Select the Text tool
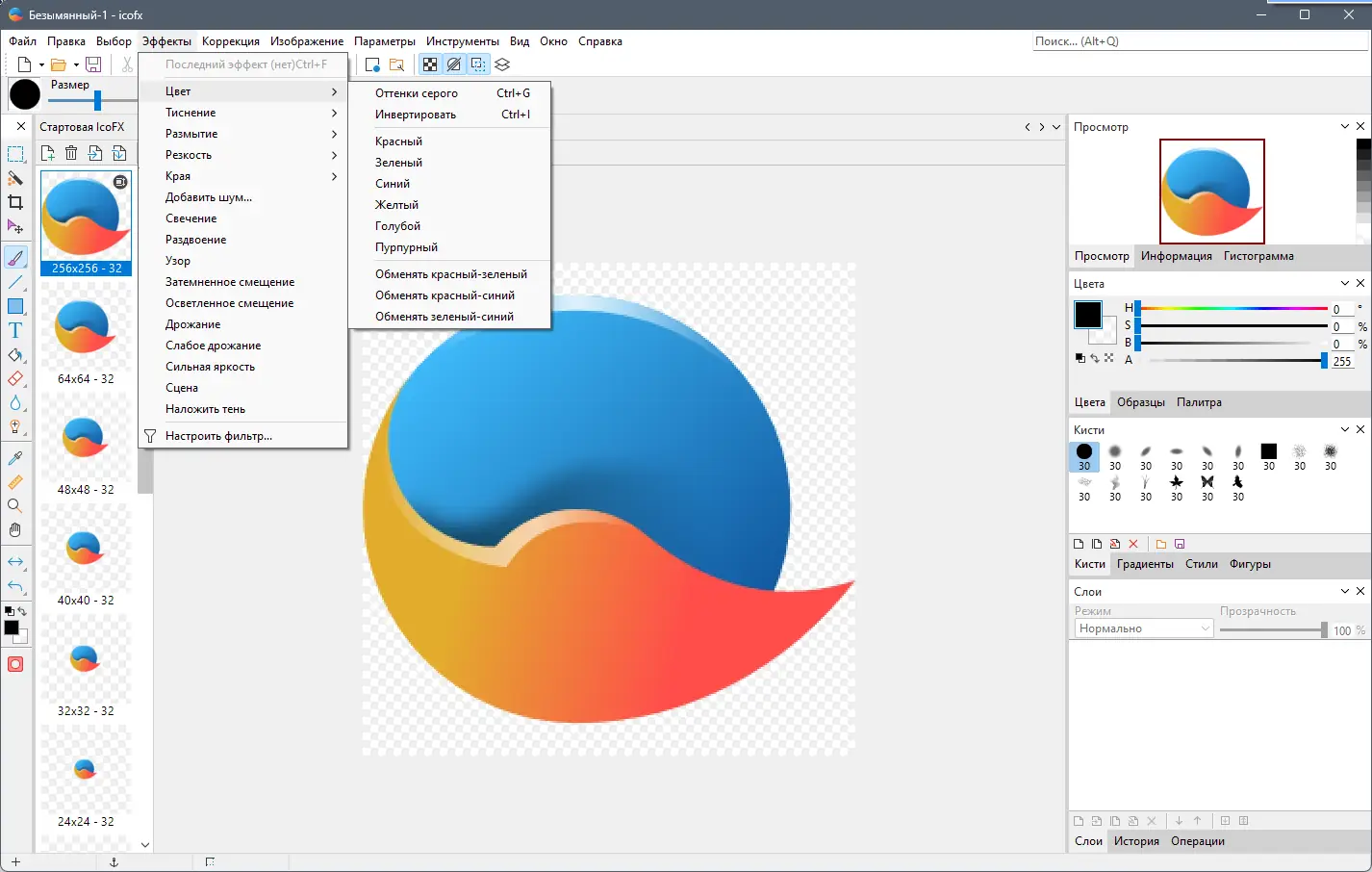Image resolution: width=1372 pixels, height=872 pixels. click(x=16, y=330)
